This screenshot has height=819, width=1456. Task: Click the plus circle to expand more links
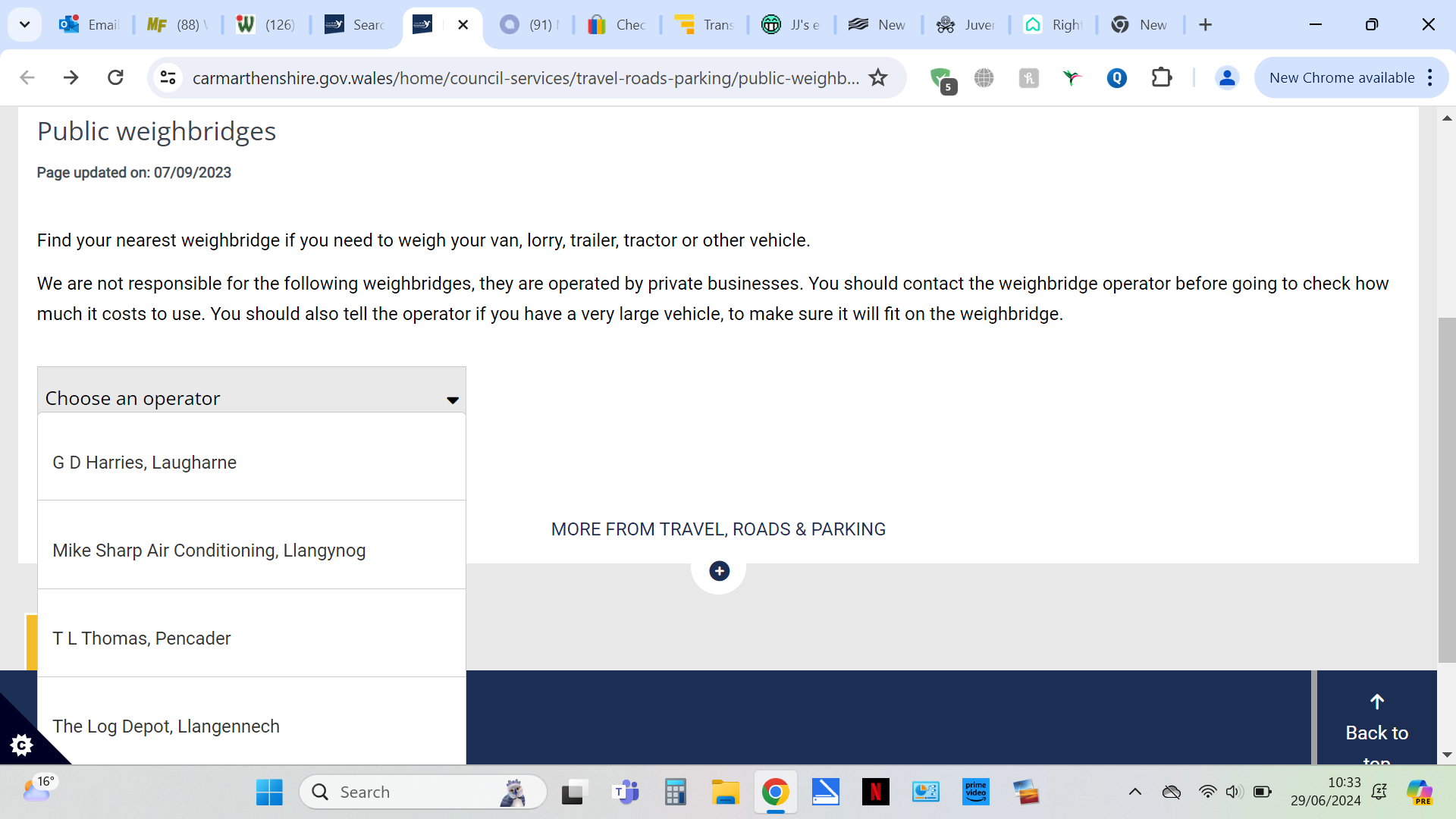(x=719, y=571)
